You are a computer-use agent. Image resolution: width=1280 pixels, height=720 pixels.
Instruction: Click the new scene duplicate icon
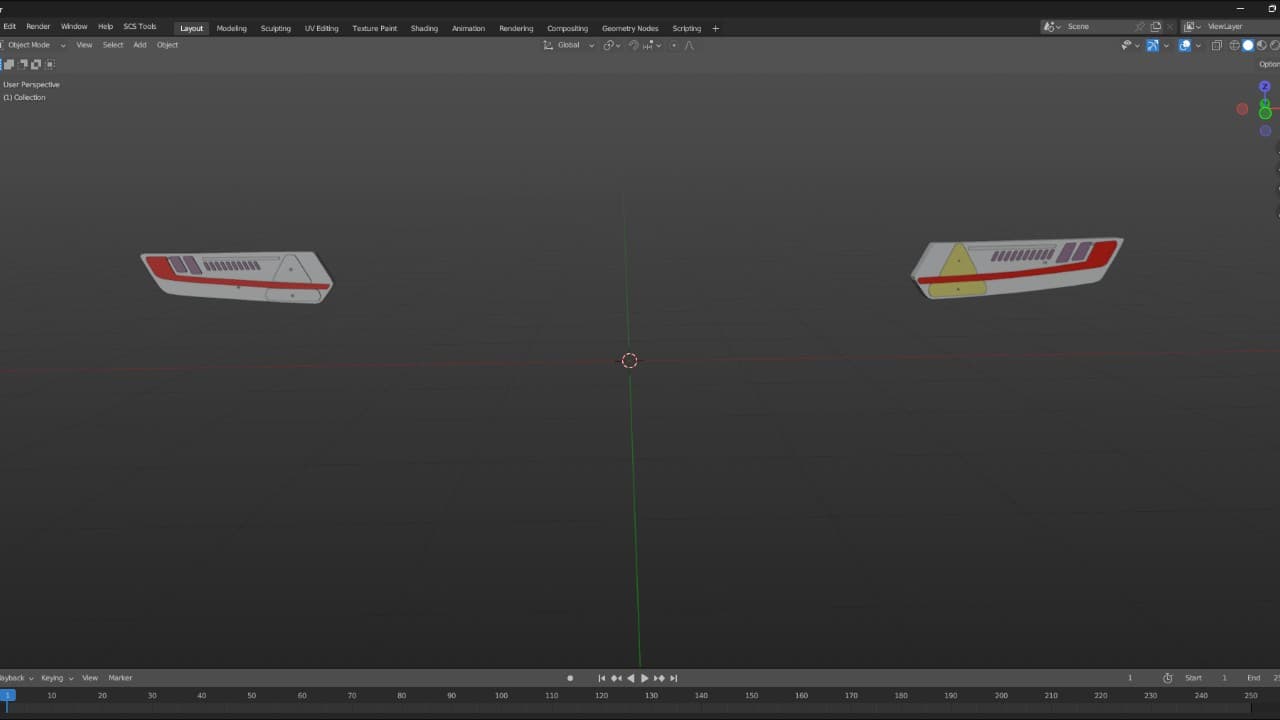tap(1156, 27)
